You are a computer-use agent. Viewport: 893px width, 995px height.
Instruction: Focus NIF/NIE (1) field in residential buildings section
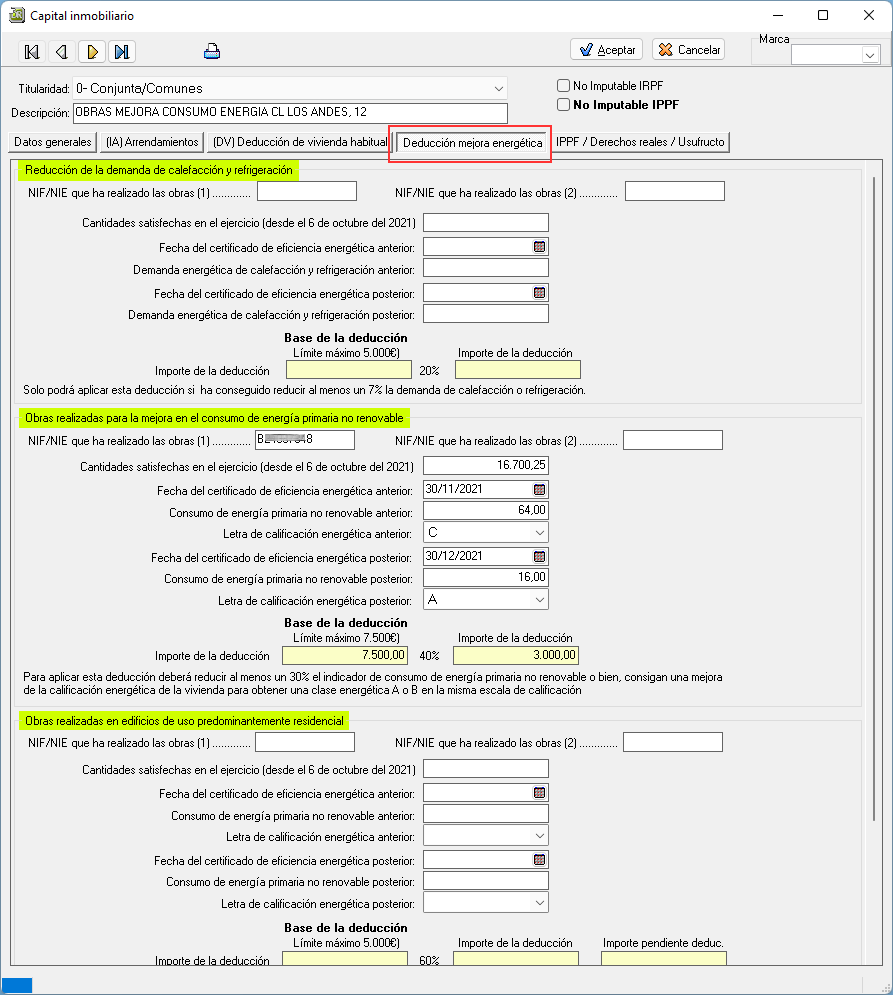[x=305, y=742]
